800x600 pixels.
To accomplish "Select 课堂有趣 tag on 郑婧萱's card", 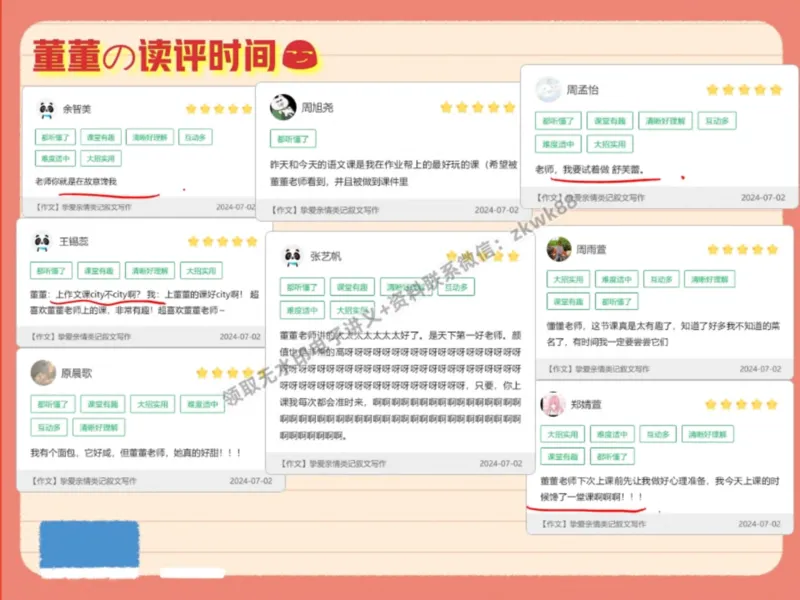I will tap(563, 457).
